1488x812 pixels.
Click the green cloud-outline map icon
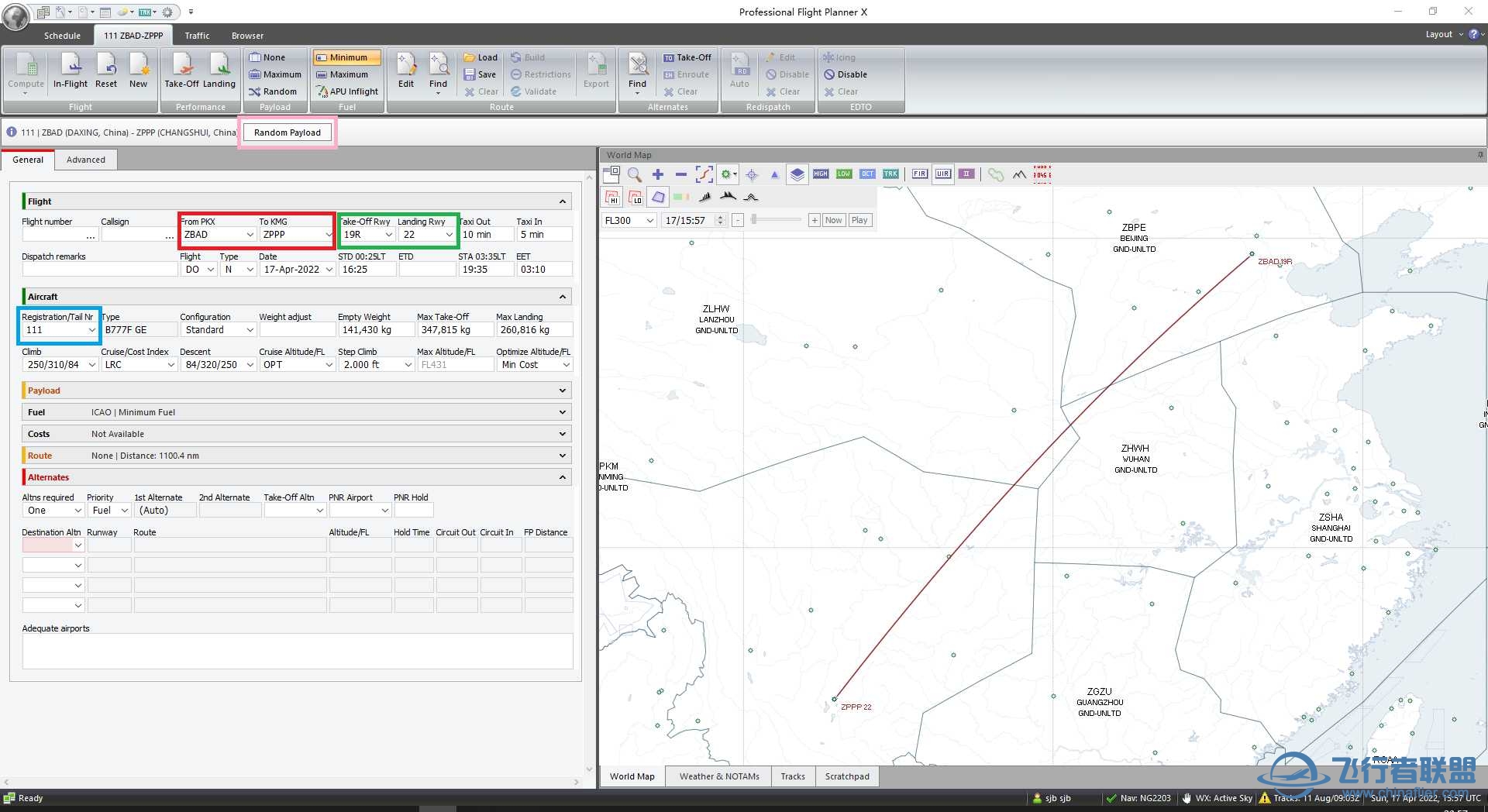[996, 174]
